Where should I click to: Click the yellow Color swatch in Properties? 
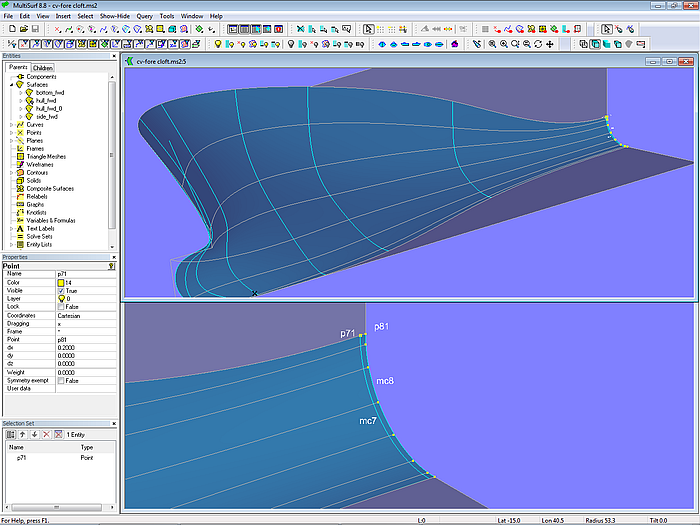(61, 283)
